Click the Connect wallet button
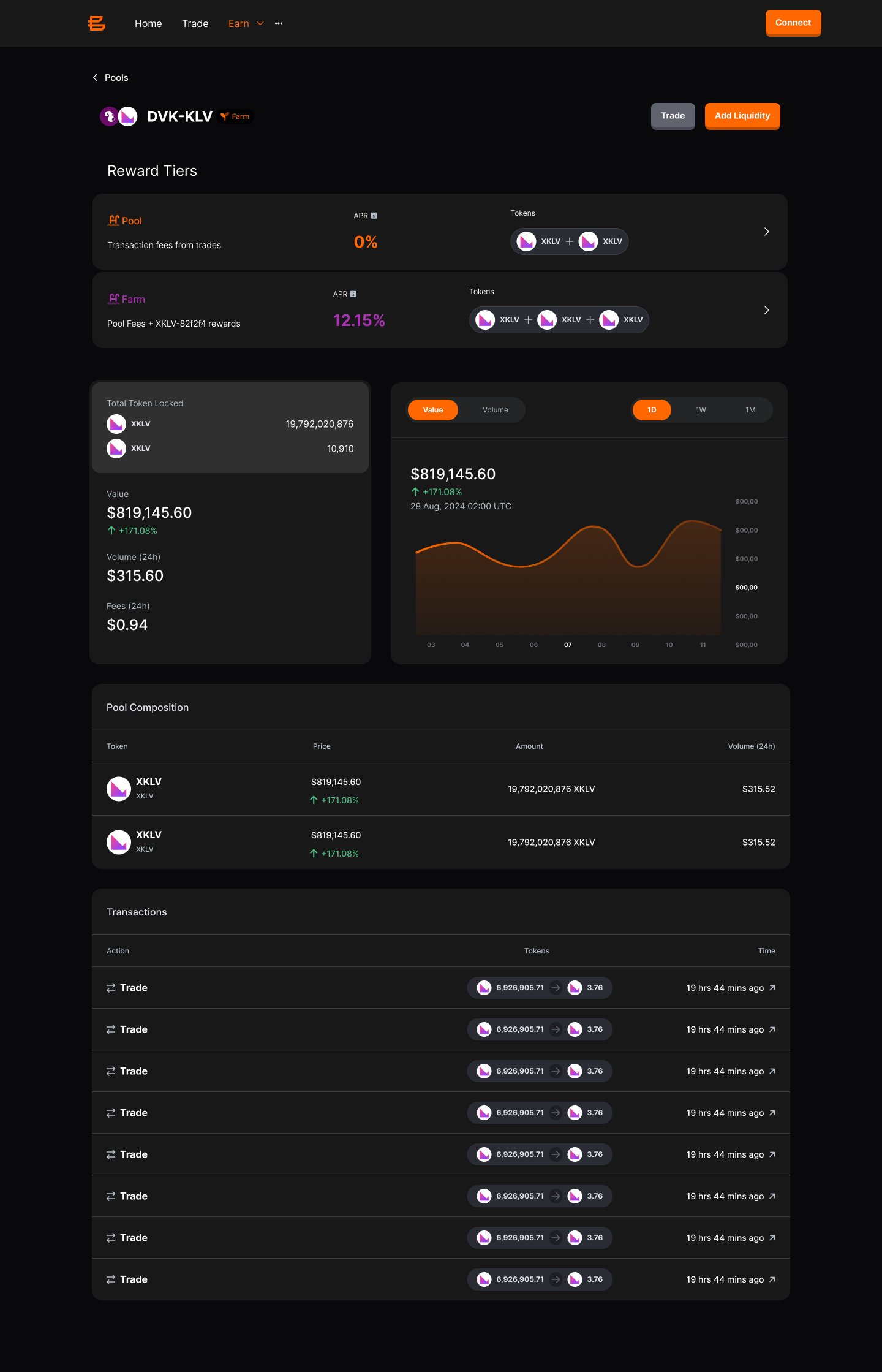The width and height of the screenshot is (882, 1372). point(793,23)
